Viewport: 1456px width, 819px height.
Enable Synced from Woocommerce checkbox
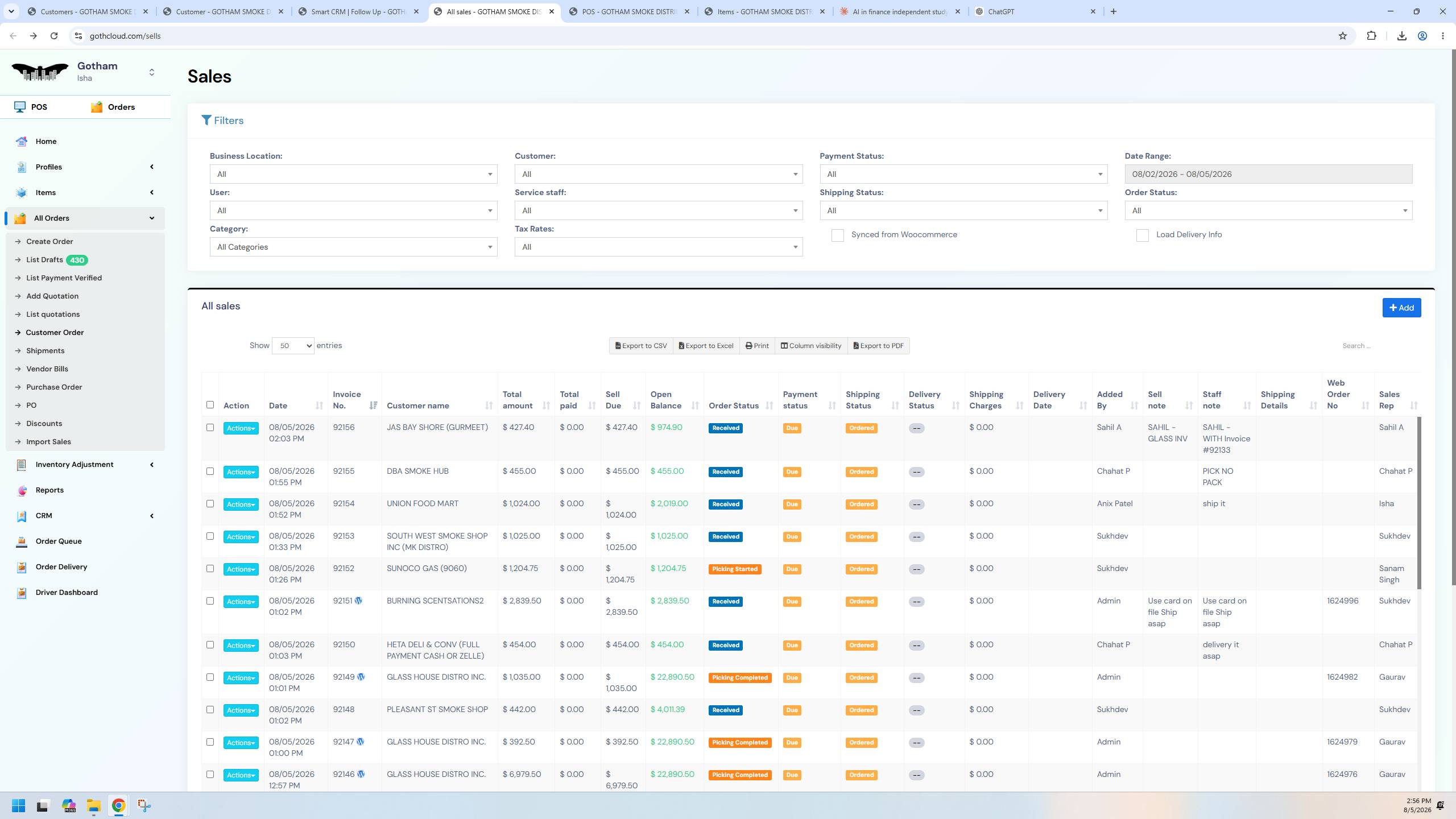click(x=837, y=235)
